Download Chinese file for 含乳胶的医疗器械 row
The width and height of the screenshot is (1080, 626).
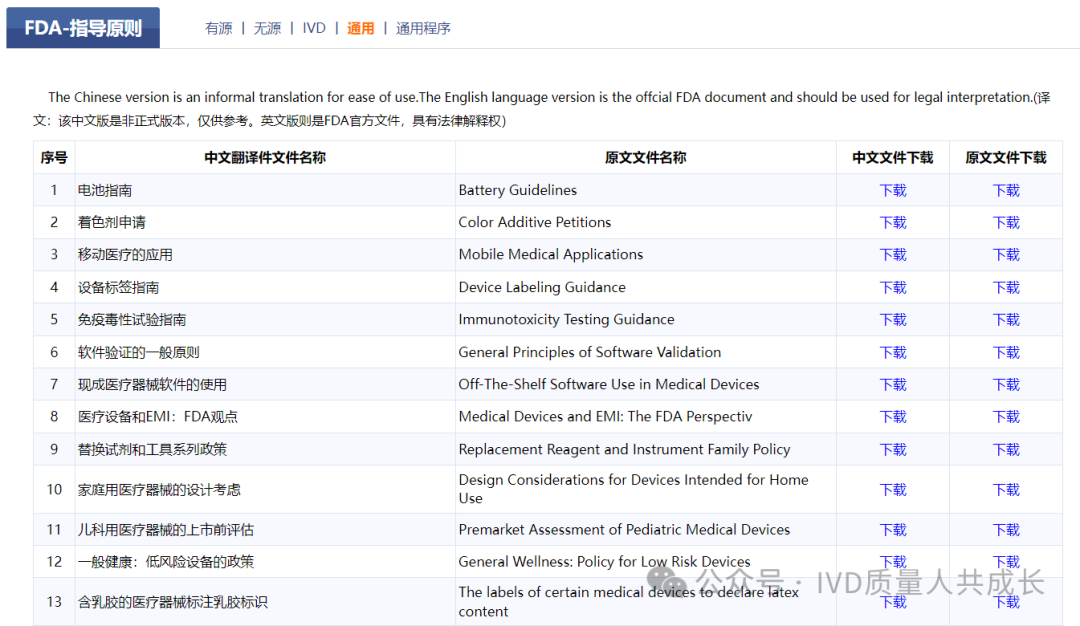(893, 602)
